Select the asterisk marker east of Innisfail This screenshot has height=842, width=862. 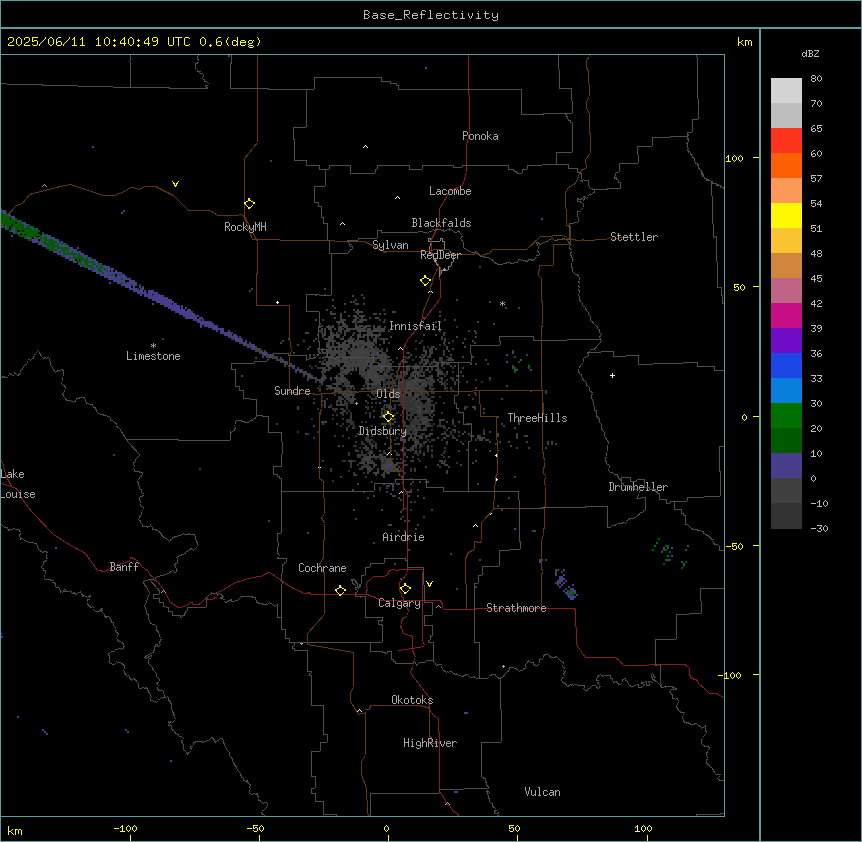pyautogui.click(x=502, y=303)
